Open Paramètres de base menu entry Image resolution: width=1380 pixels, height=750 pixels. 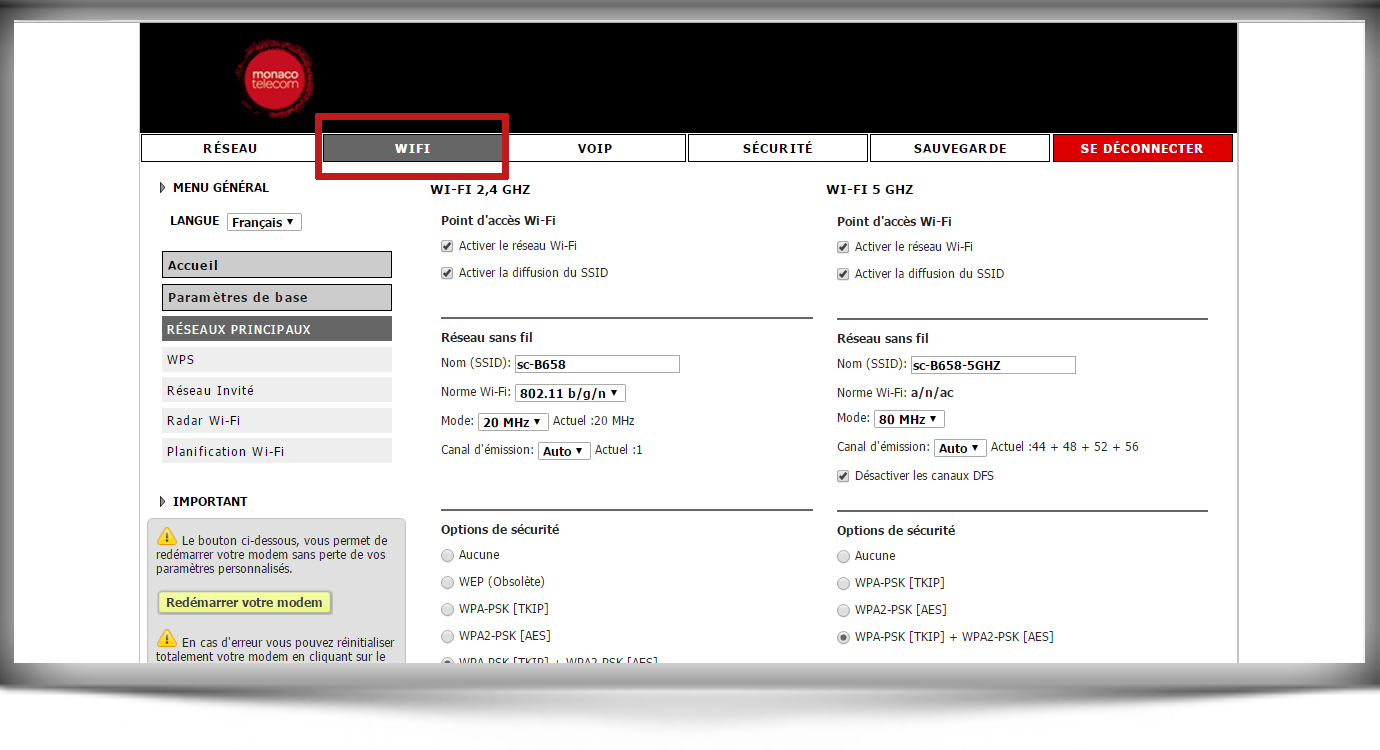coord(277,297)
